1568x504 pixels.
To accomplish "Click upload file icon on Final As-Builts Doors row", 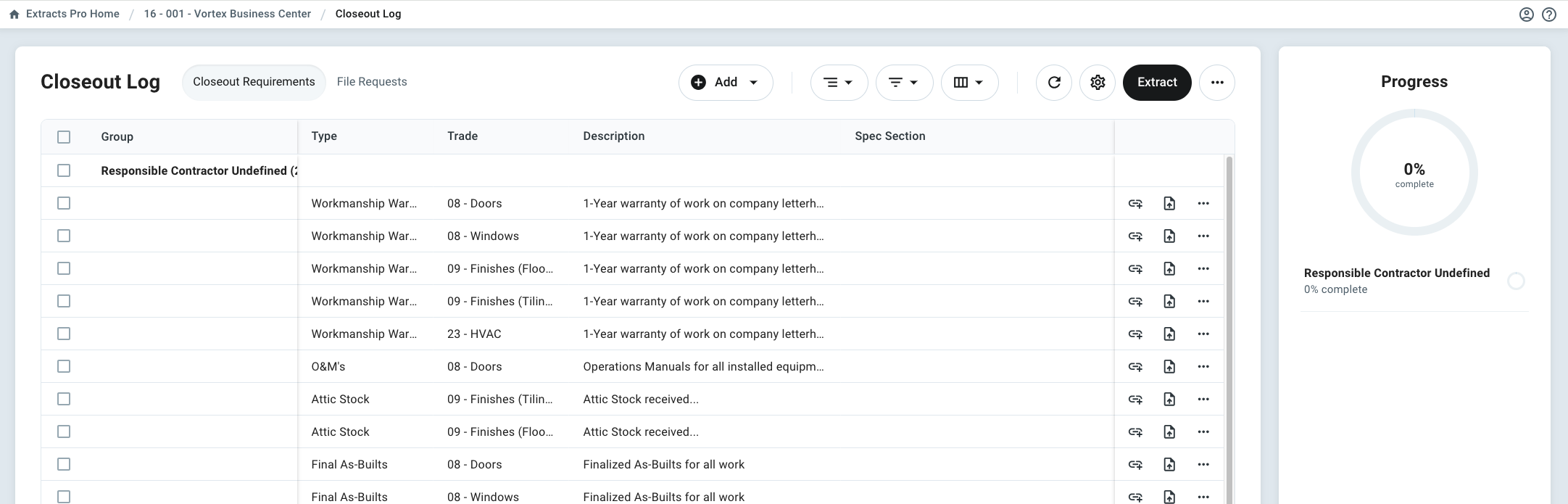I will click(x=1169, y=465).
